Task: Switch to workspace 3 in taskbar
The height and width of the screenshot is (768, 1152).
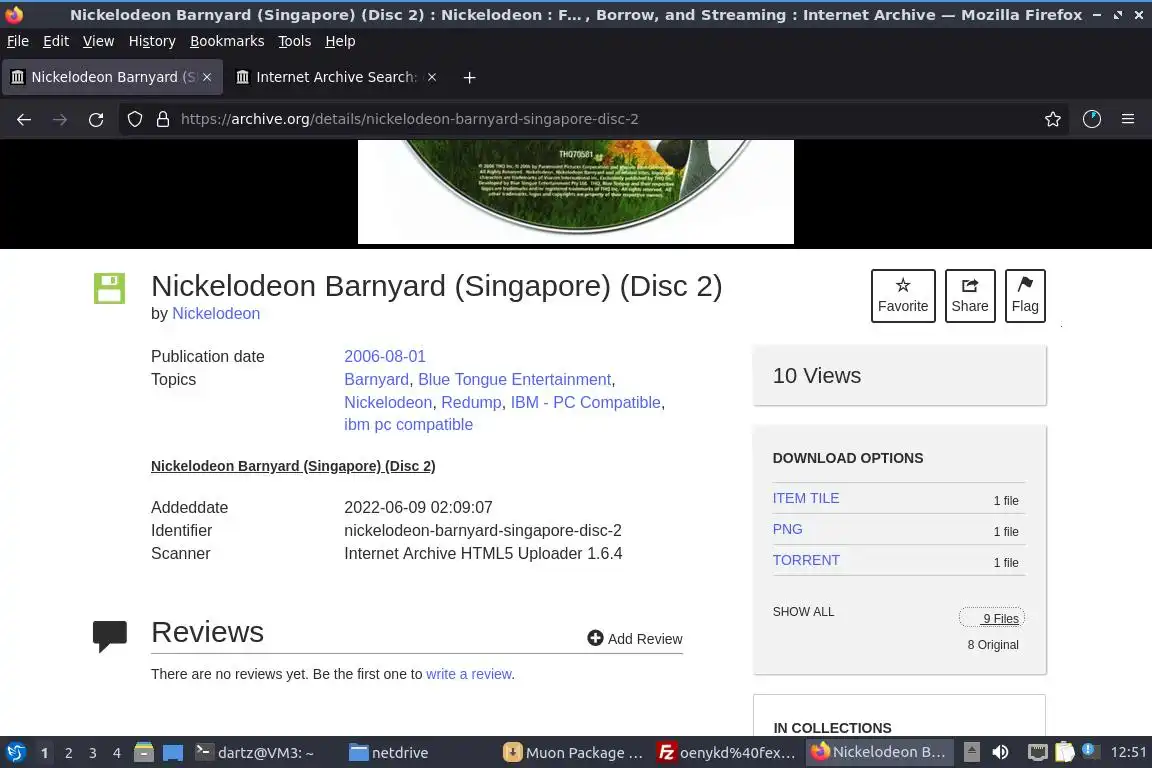Action: tap(93, 753)
